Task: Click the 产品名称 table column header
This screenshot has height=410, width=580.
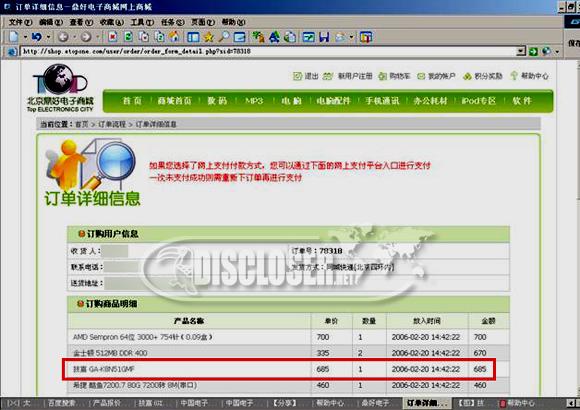Action: tap(189, 321)
